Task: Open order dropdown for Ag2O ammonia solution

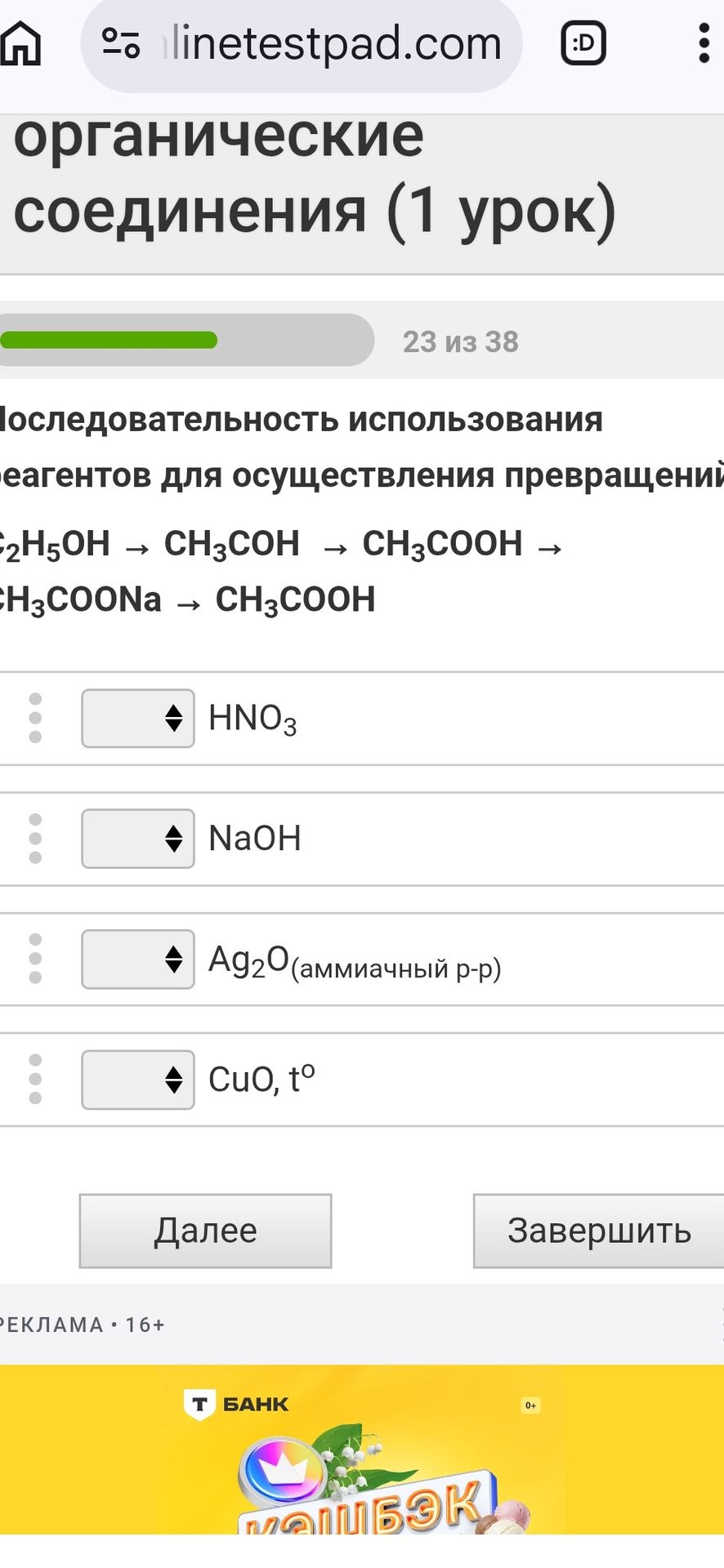Action: tap(138, 959)
